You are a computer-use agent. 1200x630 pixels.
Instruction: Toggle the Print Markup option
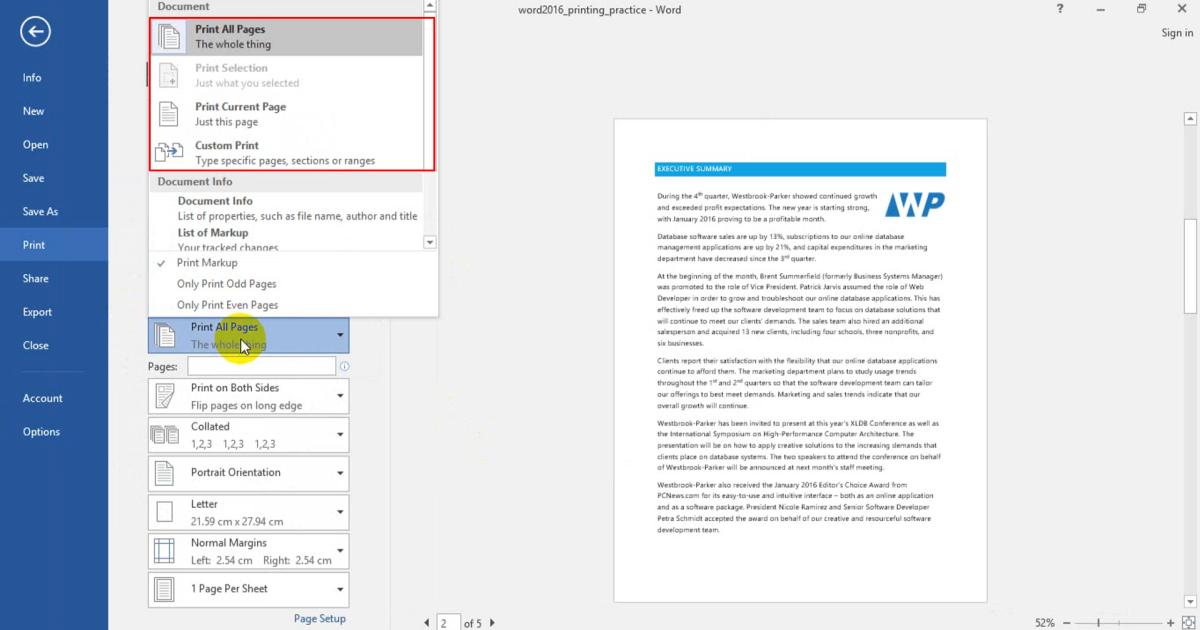207,263
